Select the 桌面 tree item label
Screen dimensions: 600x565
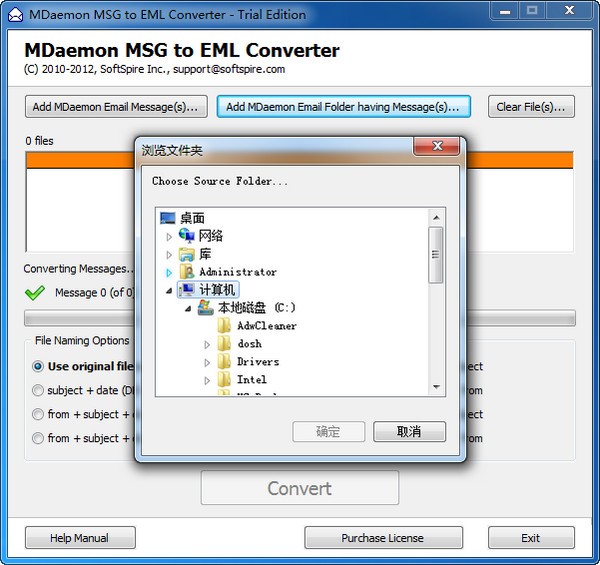pos(192,218)
